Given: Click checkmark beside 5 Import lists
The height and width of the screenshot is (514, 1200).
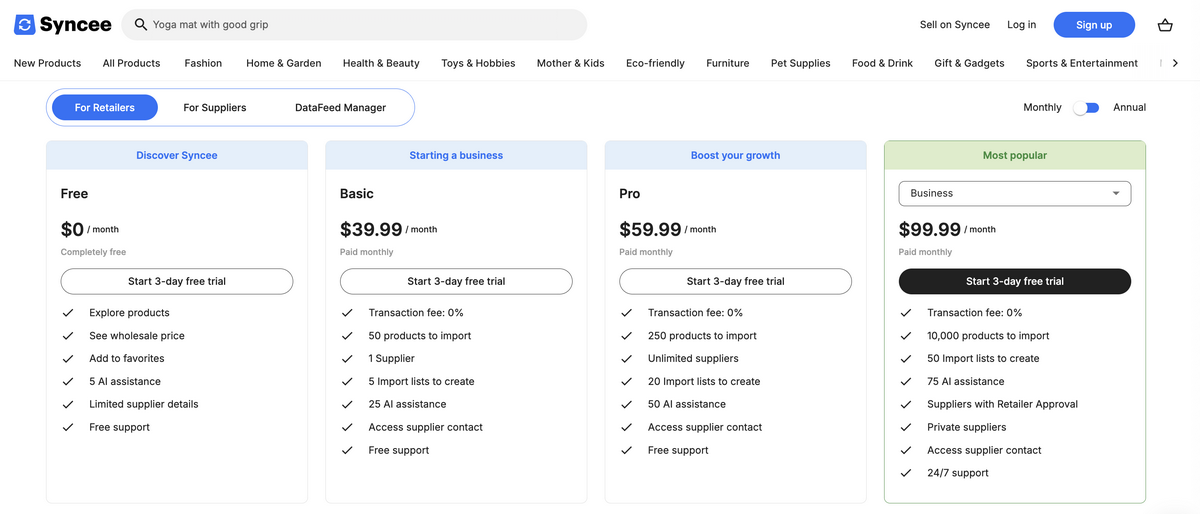Looking at the screenshot, I should point(347,381).
